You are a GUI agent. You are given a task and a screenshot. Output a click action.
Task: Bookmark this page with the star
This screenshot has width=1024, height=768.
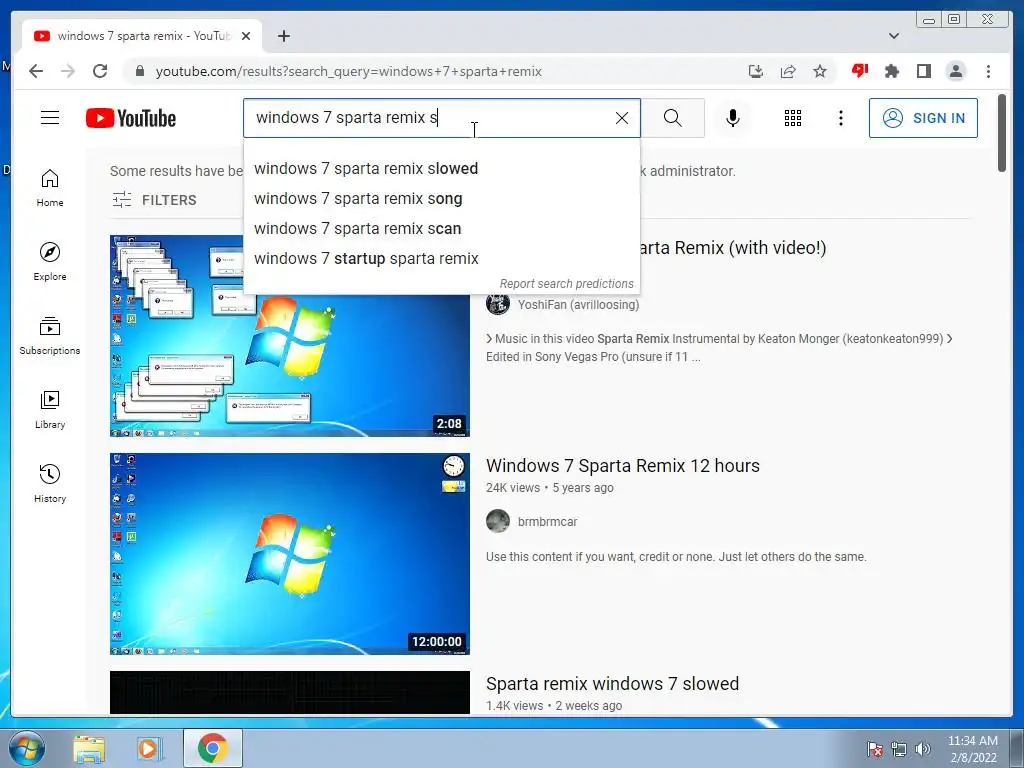pyautogui.click(x=820, y=71)
